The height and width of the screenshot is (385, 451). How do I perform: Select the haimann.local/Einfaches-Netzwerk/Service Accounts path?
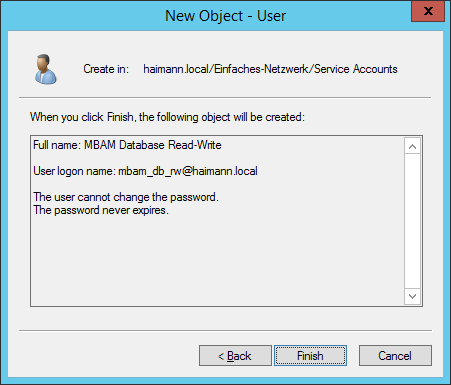coord(270,69)
